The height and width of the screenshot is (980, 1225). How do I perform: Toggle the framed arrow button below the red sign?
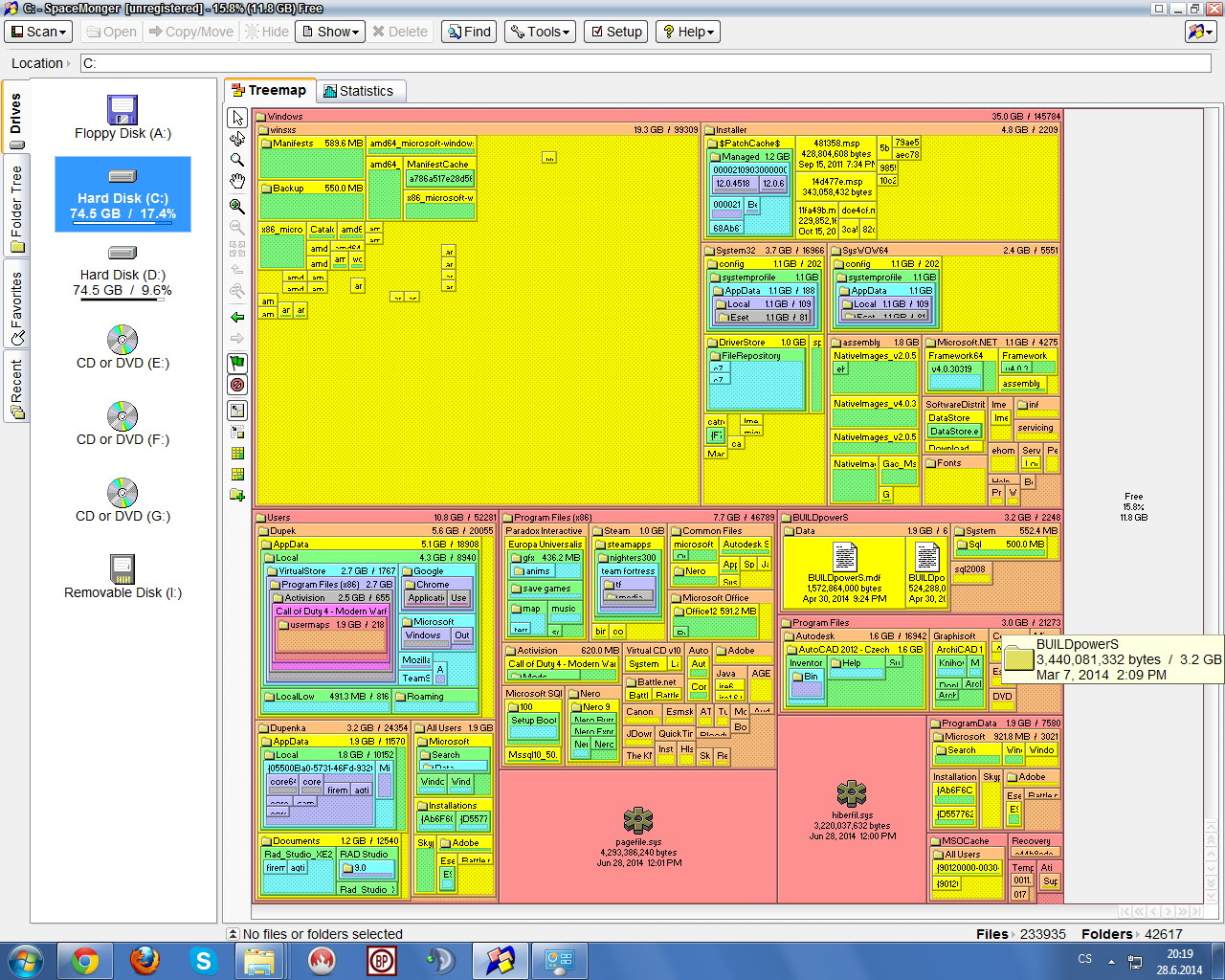(237, 410)
